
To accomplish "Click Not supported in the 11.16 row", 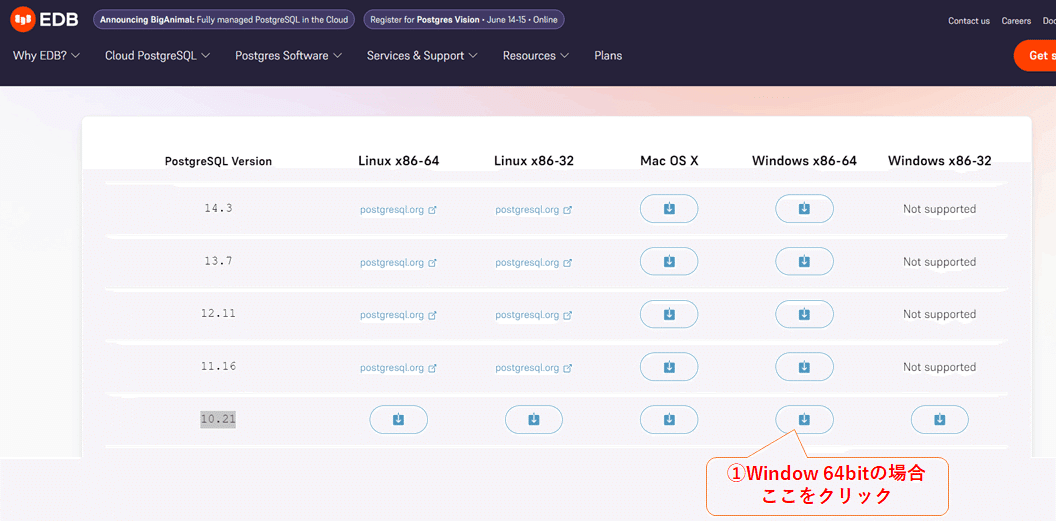I will point(939,368).
